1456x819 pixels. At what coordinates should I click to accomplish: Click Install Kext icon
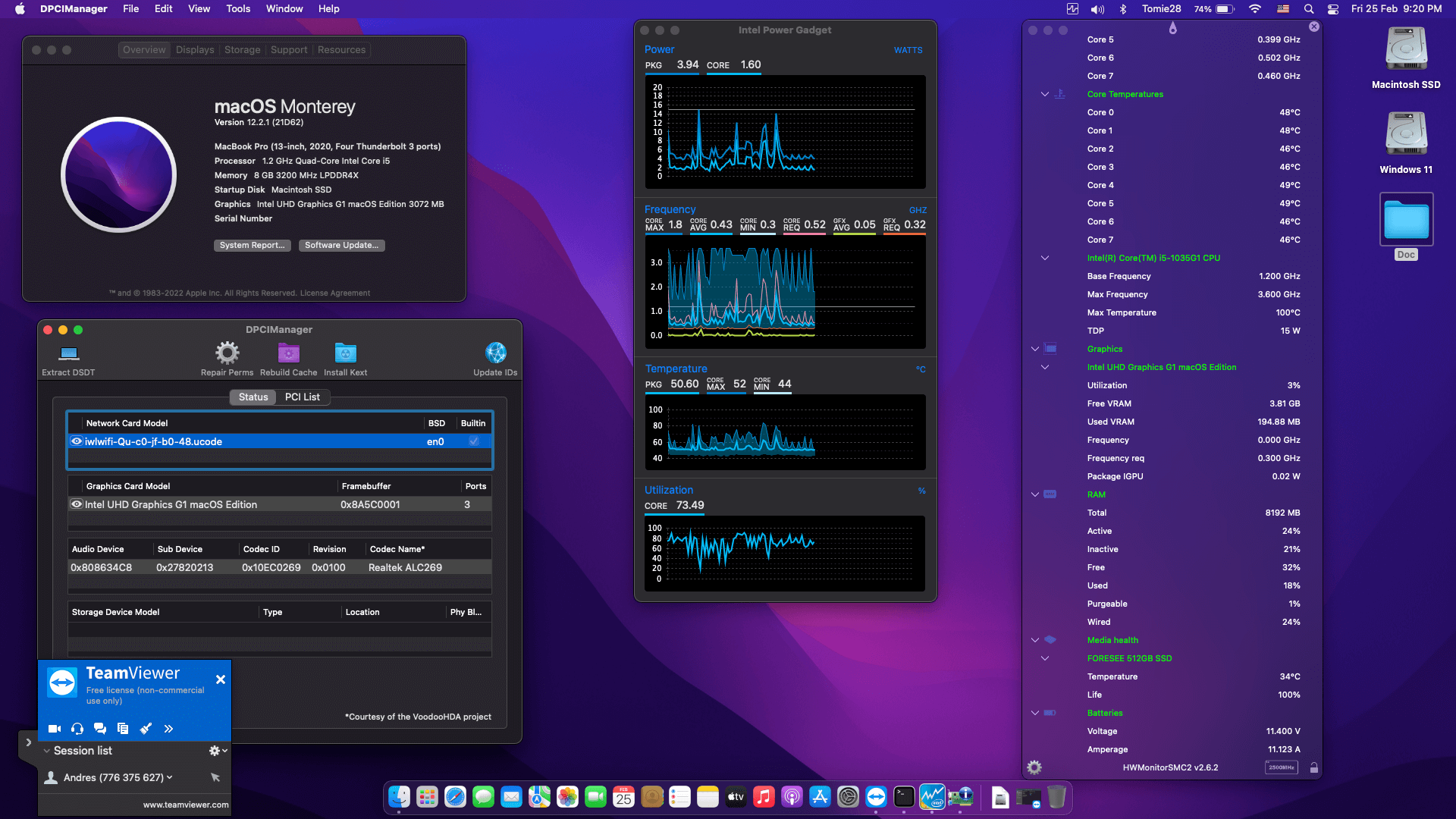tap(346, 353)
